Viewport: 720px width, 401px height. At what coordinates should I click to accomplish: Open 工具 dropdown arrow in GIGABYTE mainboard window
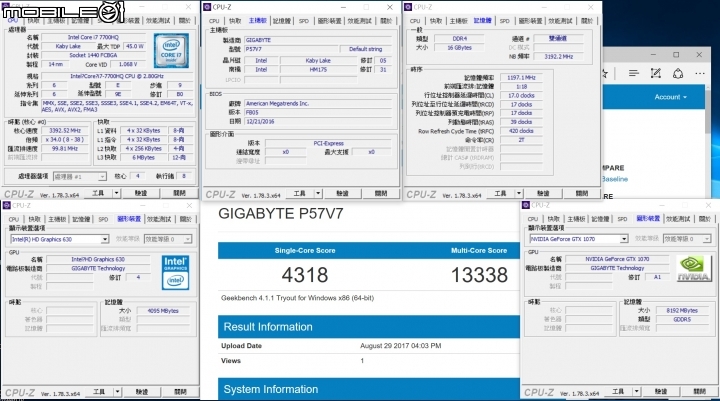coord(318,193)
